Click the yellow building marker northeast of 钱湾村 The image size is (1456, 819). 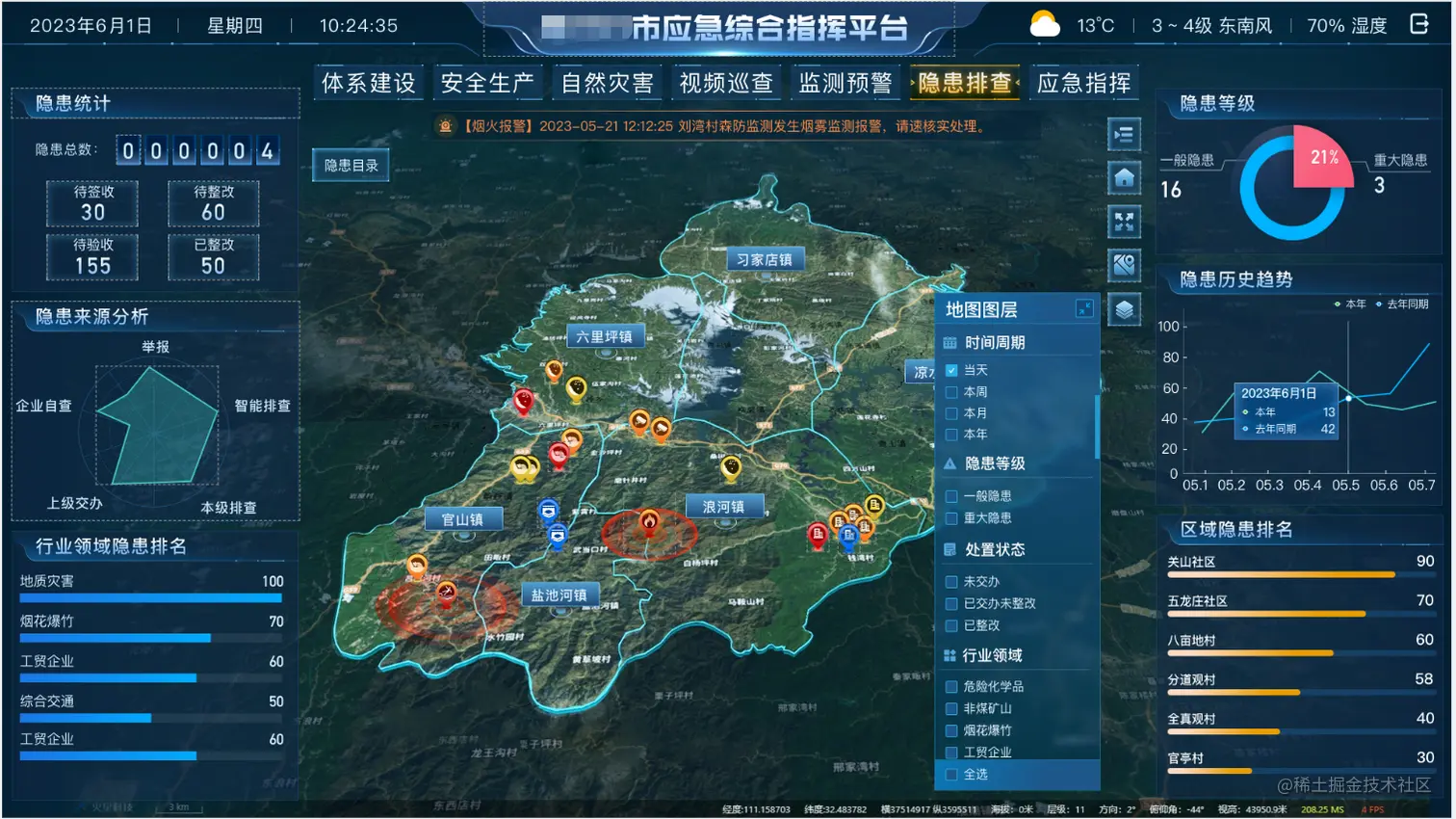pyautogui.click(x=874, y=505)
